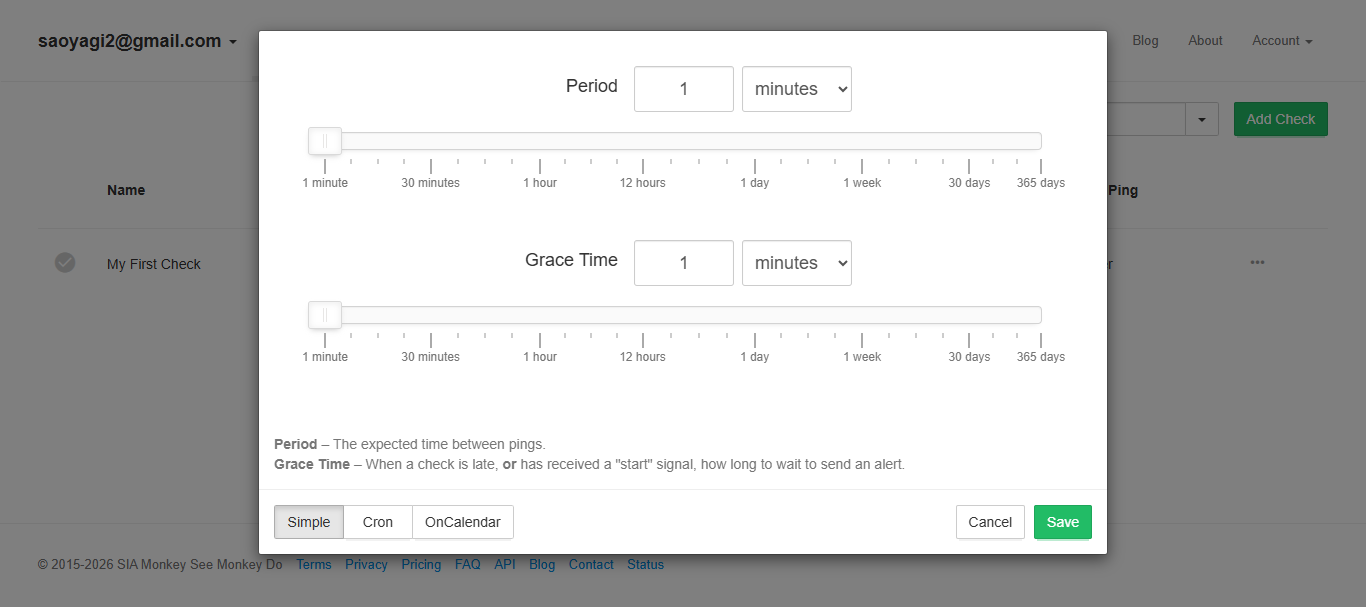Click the Grace Time slider handle
The image size is (1366, 607).
tap(325, 315)
